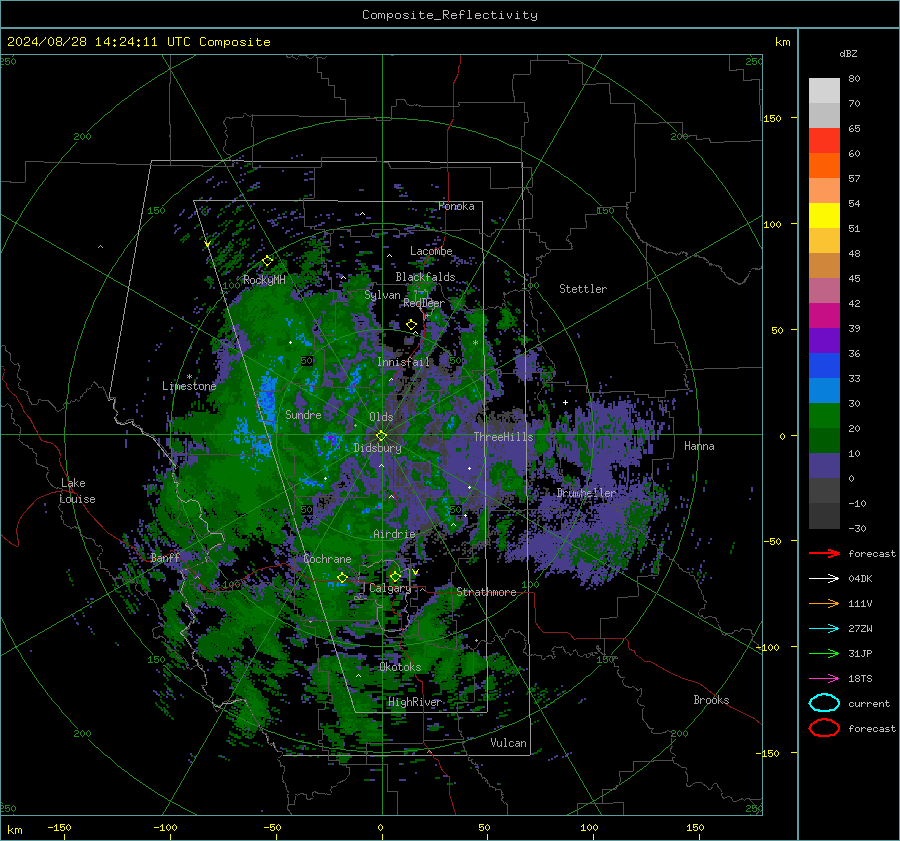Click the yellow diamond marker near RockyMH
The height and width of the screenshot is (841, 900).
pyautogui.click(x=267, y=261)
